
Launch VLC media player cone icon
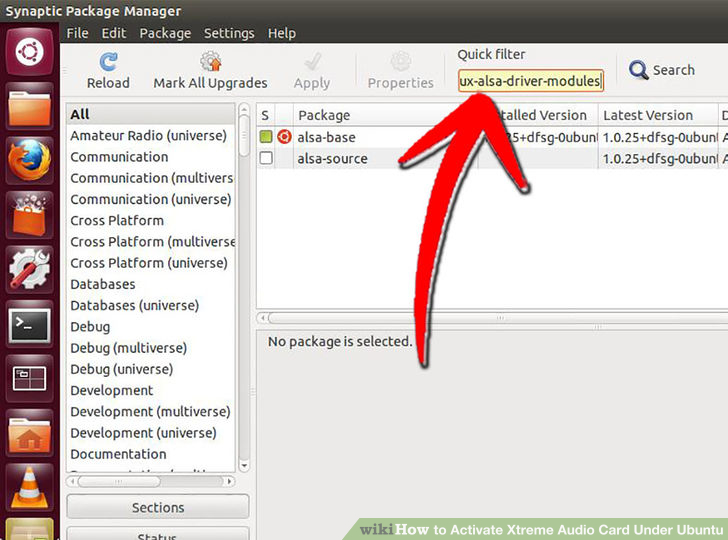point(29,487)
